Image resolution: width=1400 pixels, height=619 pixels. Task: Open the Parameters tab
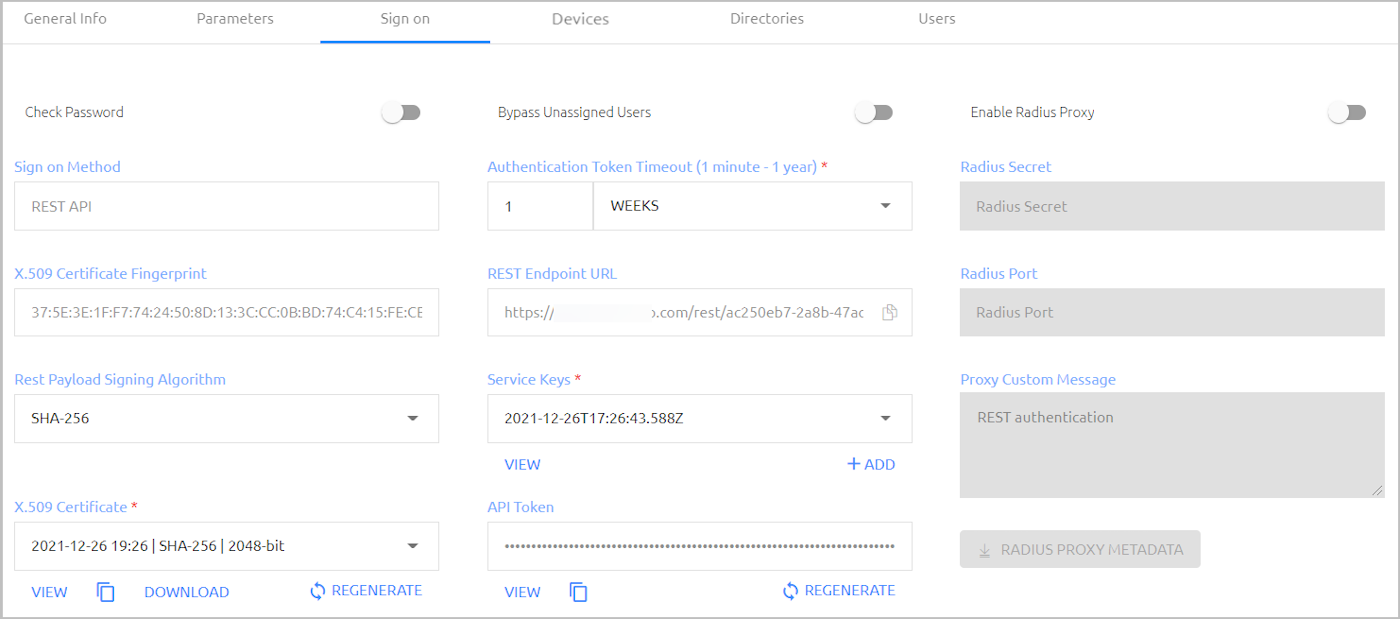[x=235, y=19]
